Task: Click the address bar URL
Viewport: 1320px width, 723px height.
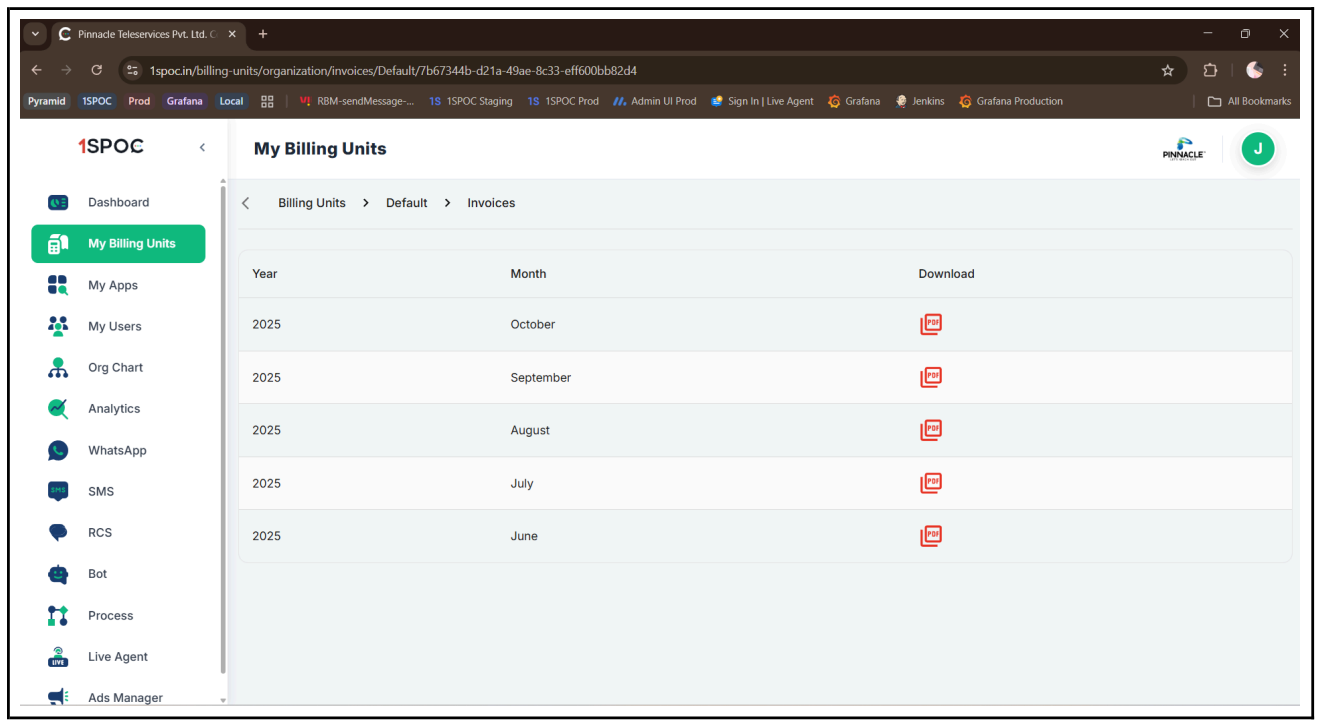Action: click(393, 71)
